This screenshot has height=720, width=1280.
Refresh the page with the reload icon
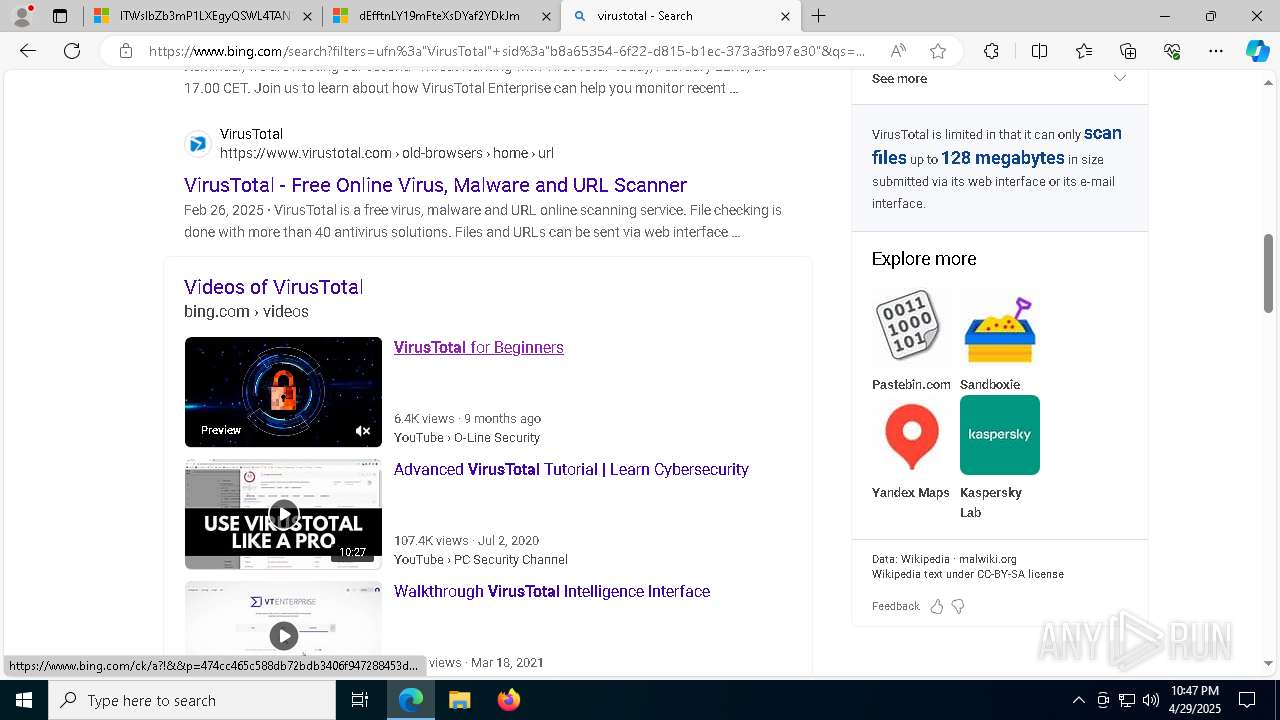[72, 51]
